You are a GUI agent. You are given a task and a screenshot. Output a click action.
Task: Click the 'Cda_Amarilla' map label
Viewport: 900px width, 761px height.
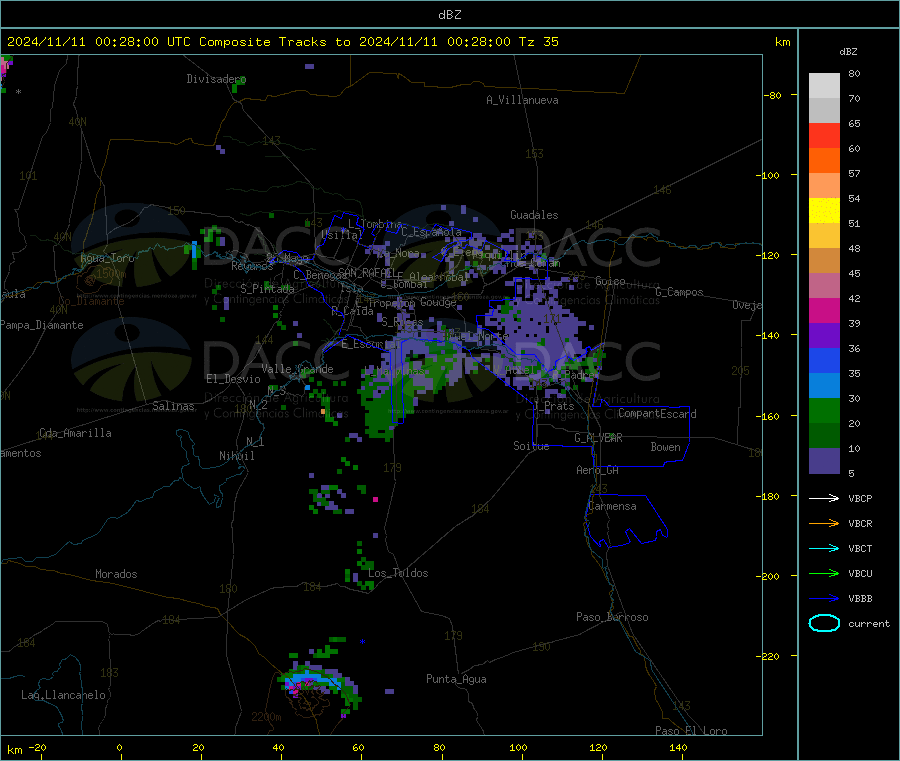click(x=75, y=433)
